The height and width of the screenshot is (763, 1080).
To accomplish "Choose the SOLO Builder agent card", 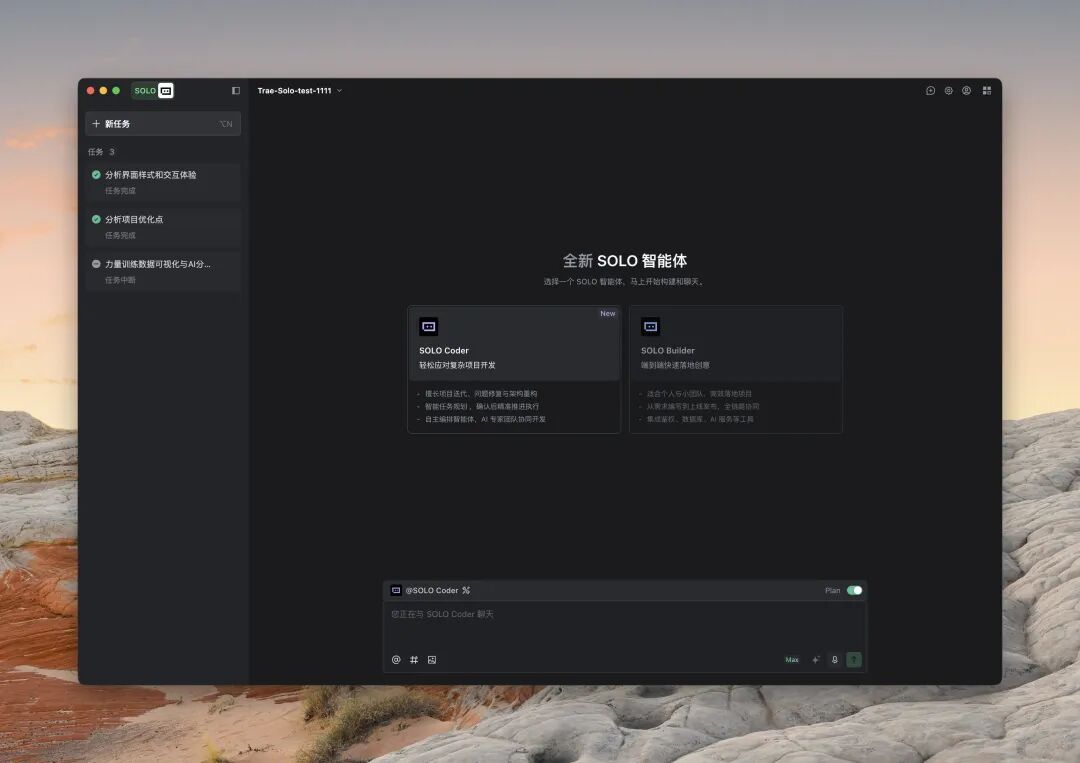I will [x=735, y=369].
